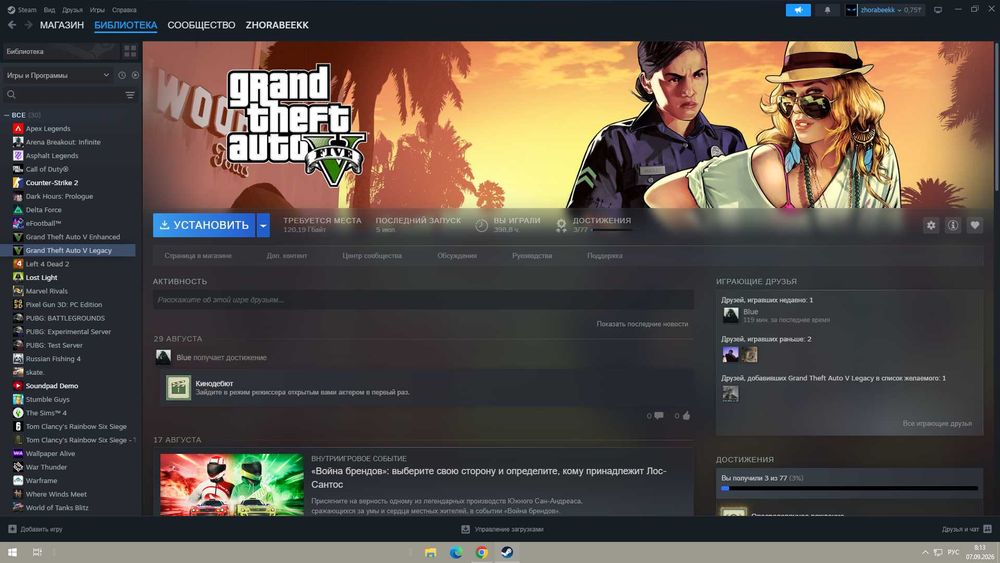Click Apex Legends game icon
The height and width of the screenshot is (563, 1000).
click(x=18, y=128)
